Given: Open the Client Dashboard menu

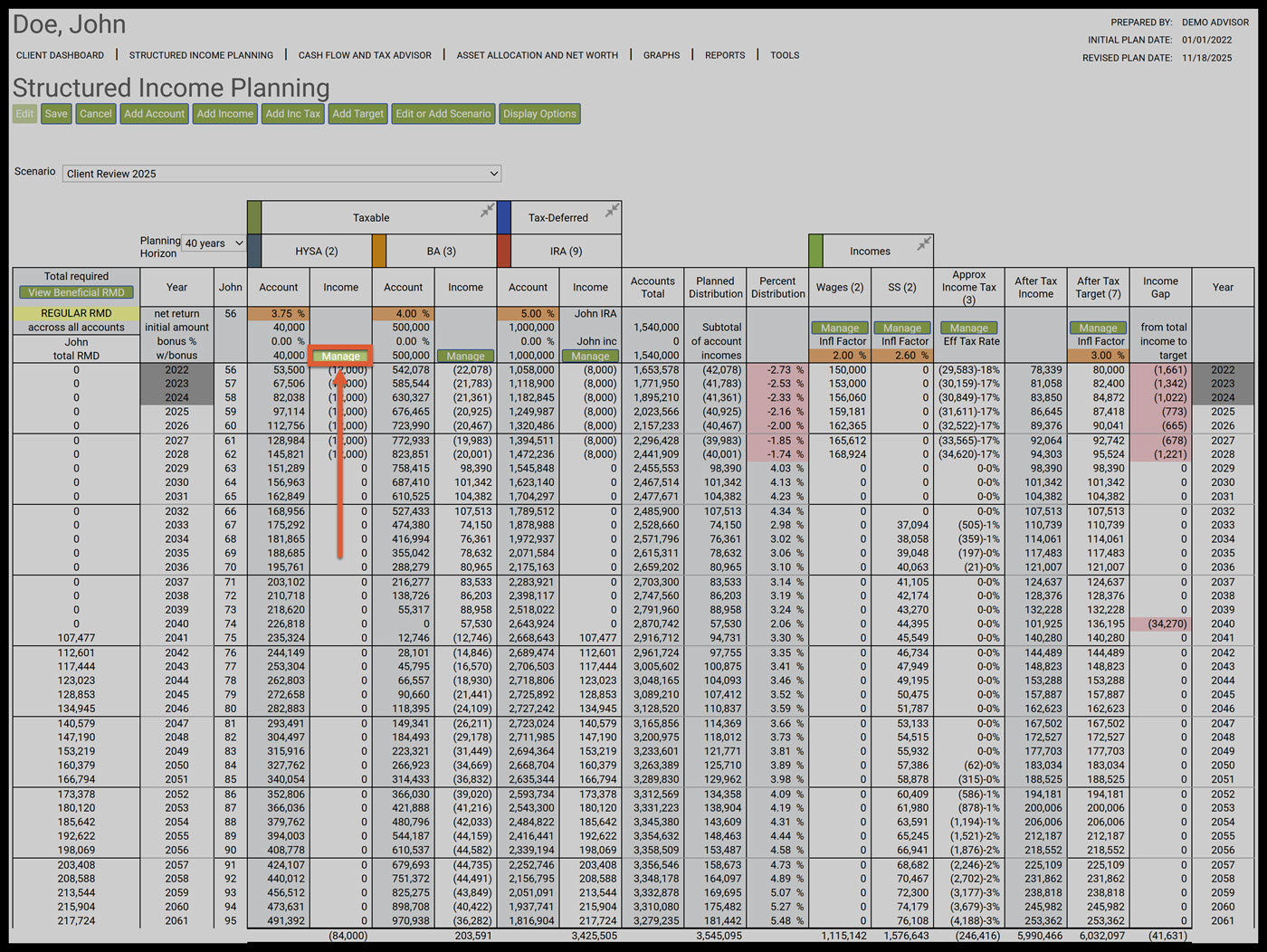Looking at the screenshot, I should (x=60, y=55).
